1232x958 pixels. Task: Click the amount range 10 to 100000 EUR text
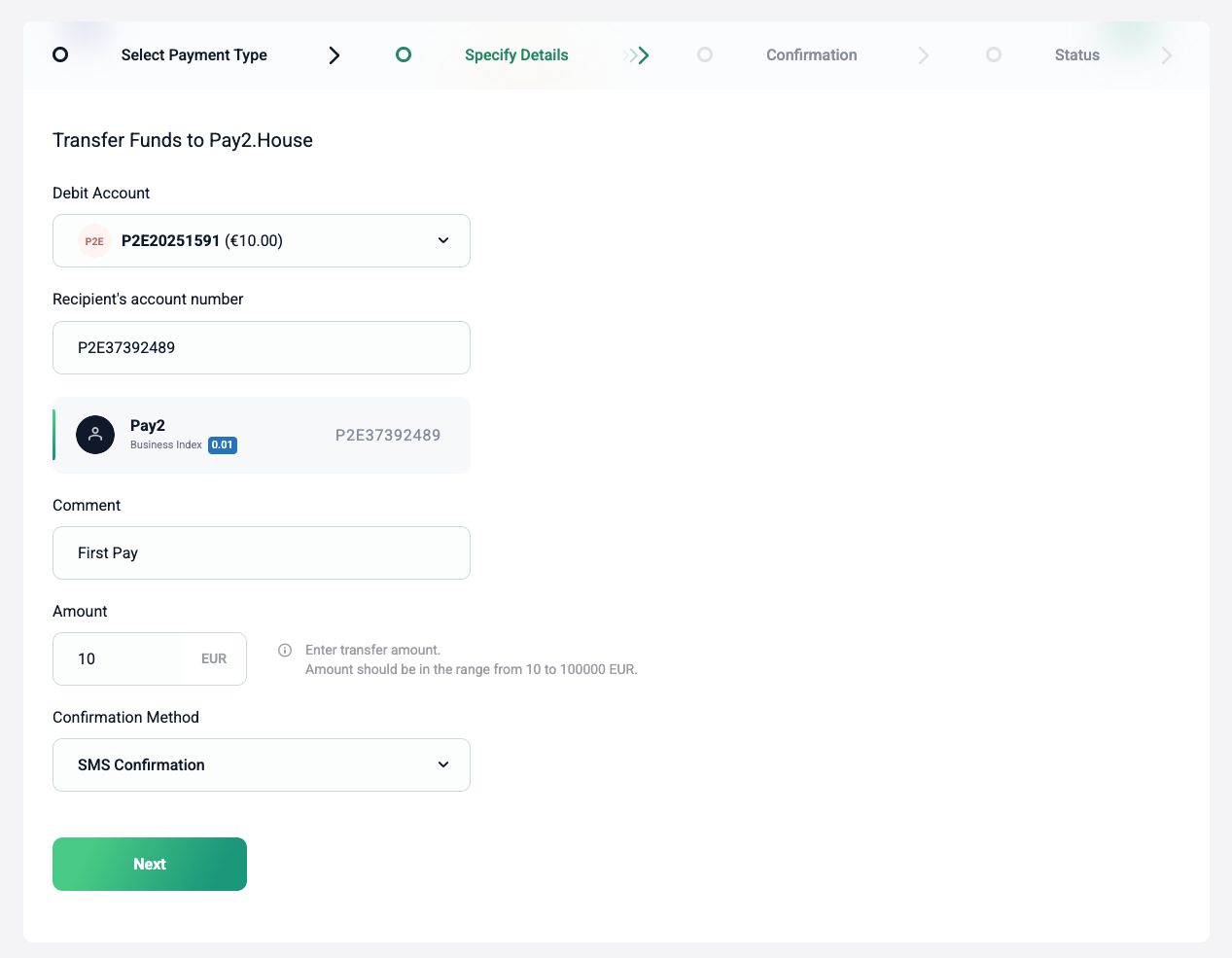pyautogui.click(x=472, y=669)
